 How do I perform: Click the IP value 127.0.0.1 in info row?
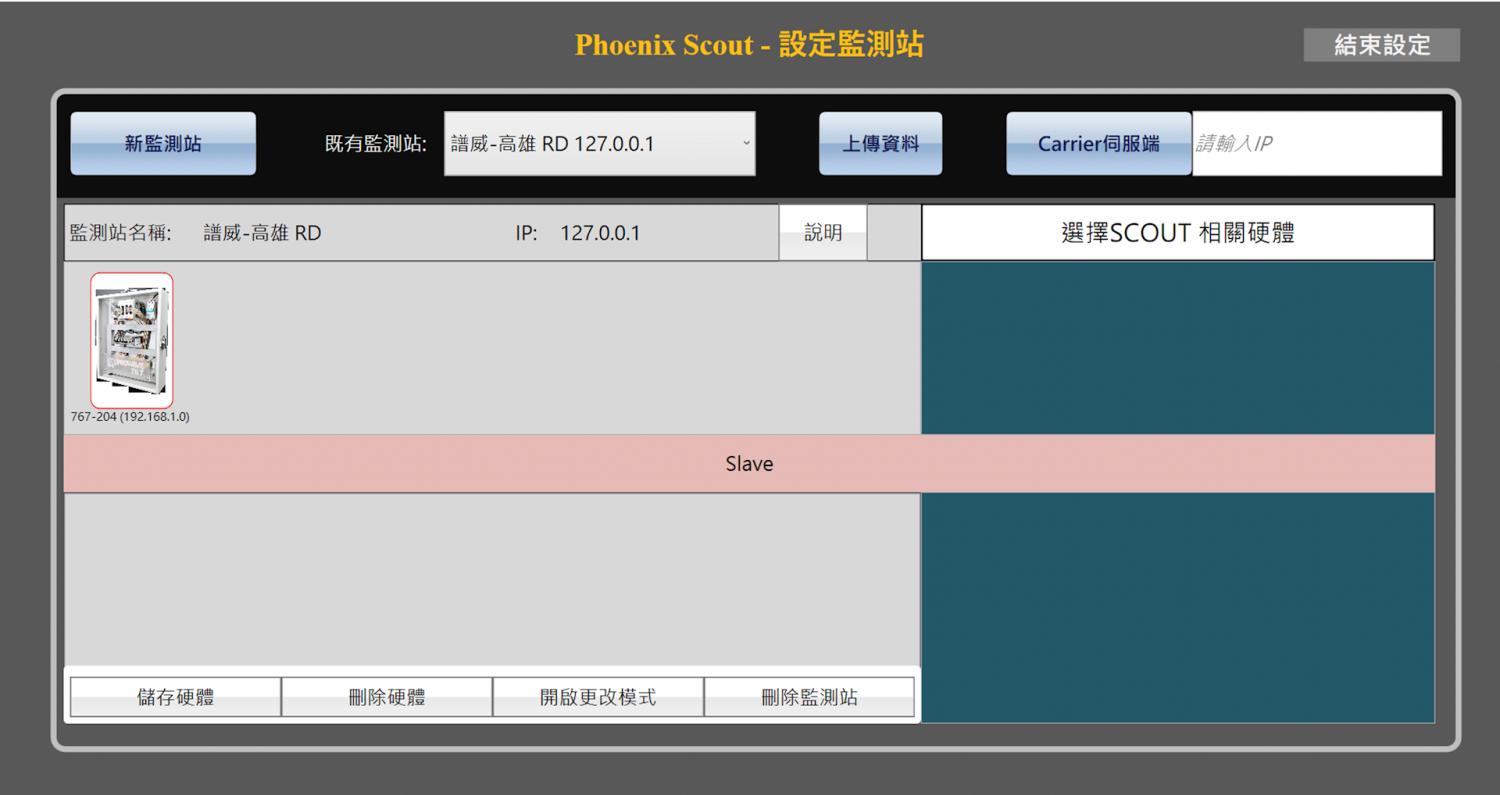tap(600, 233)
